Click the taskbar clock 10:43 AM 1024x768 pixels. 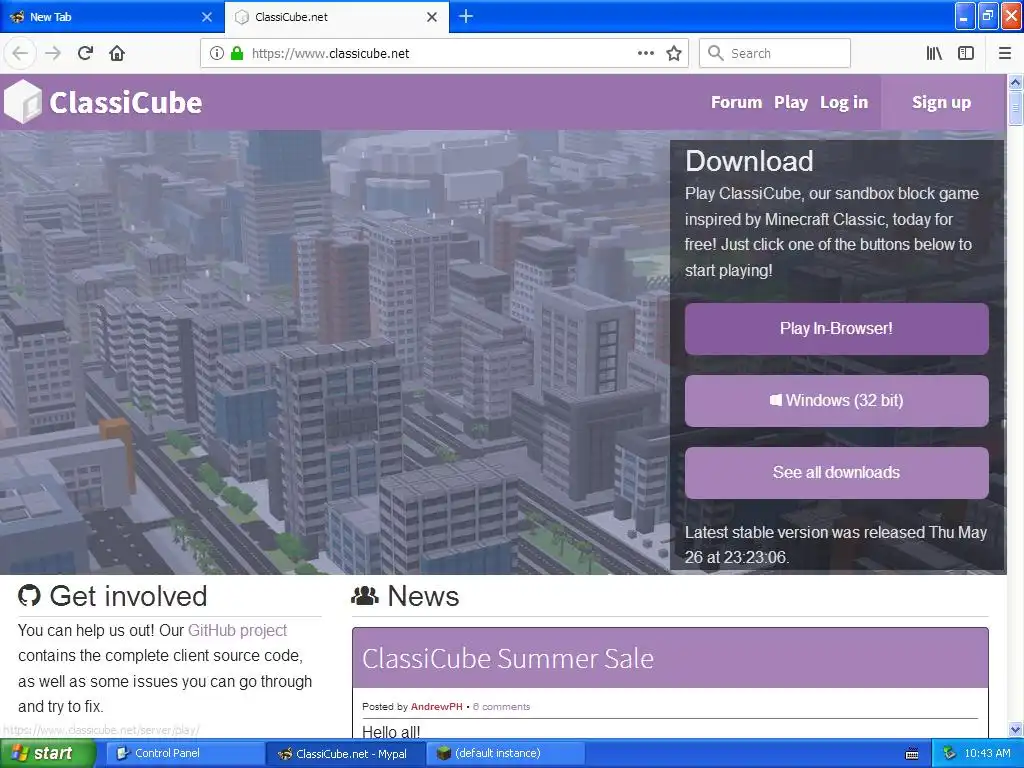tap(987, 753)
